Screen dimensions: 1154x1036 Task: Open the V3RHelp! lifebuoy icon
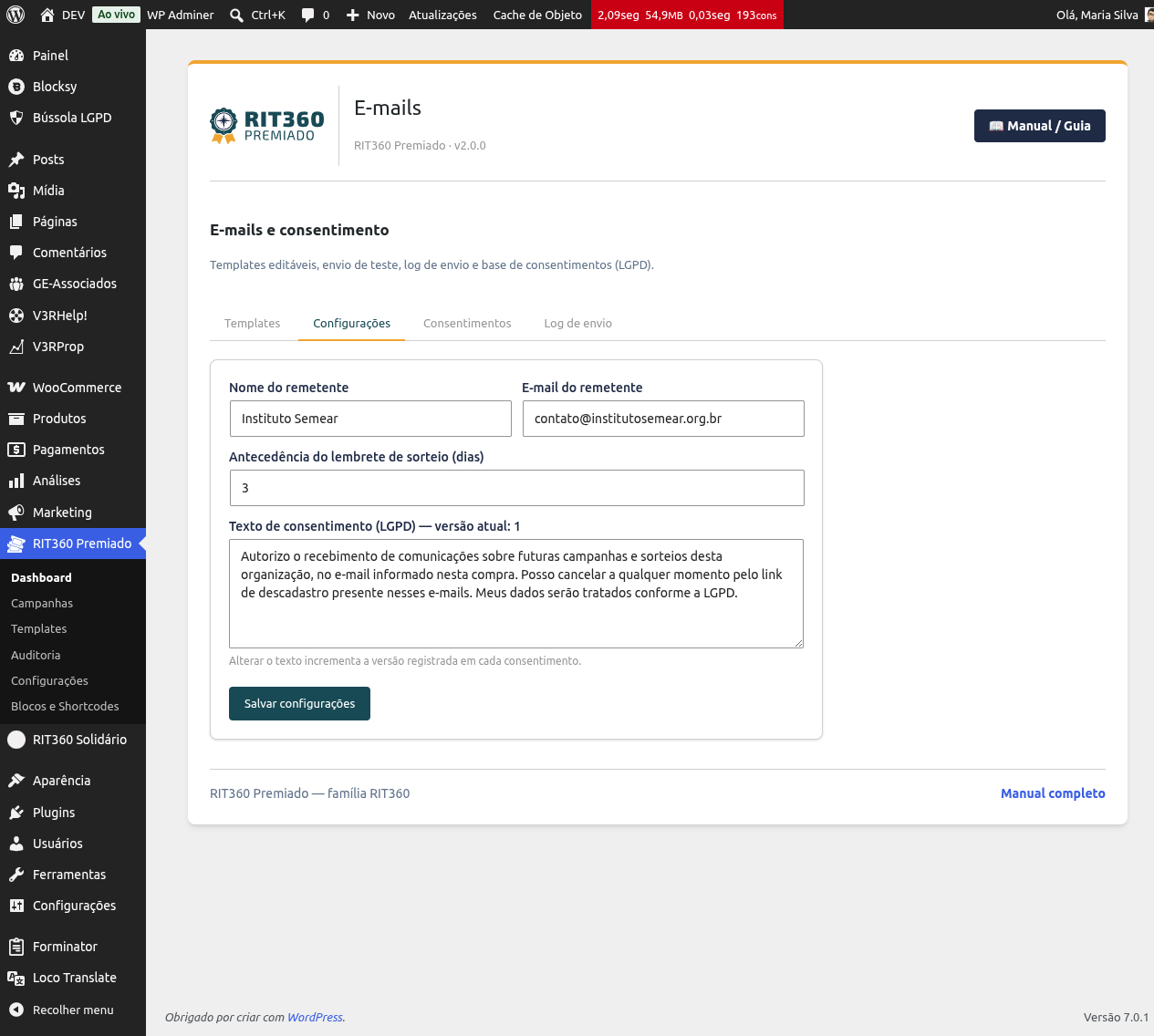[x=16, y=316]
